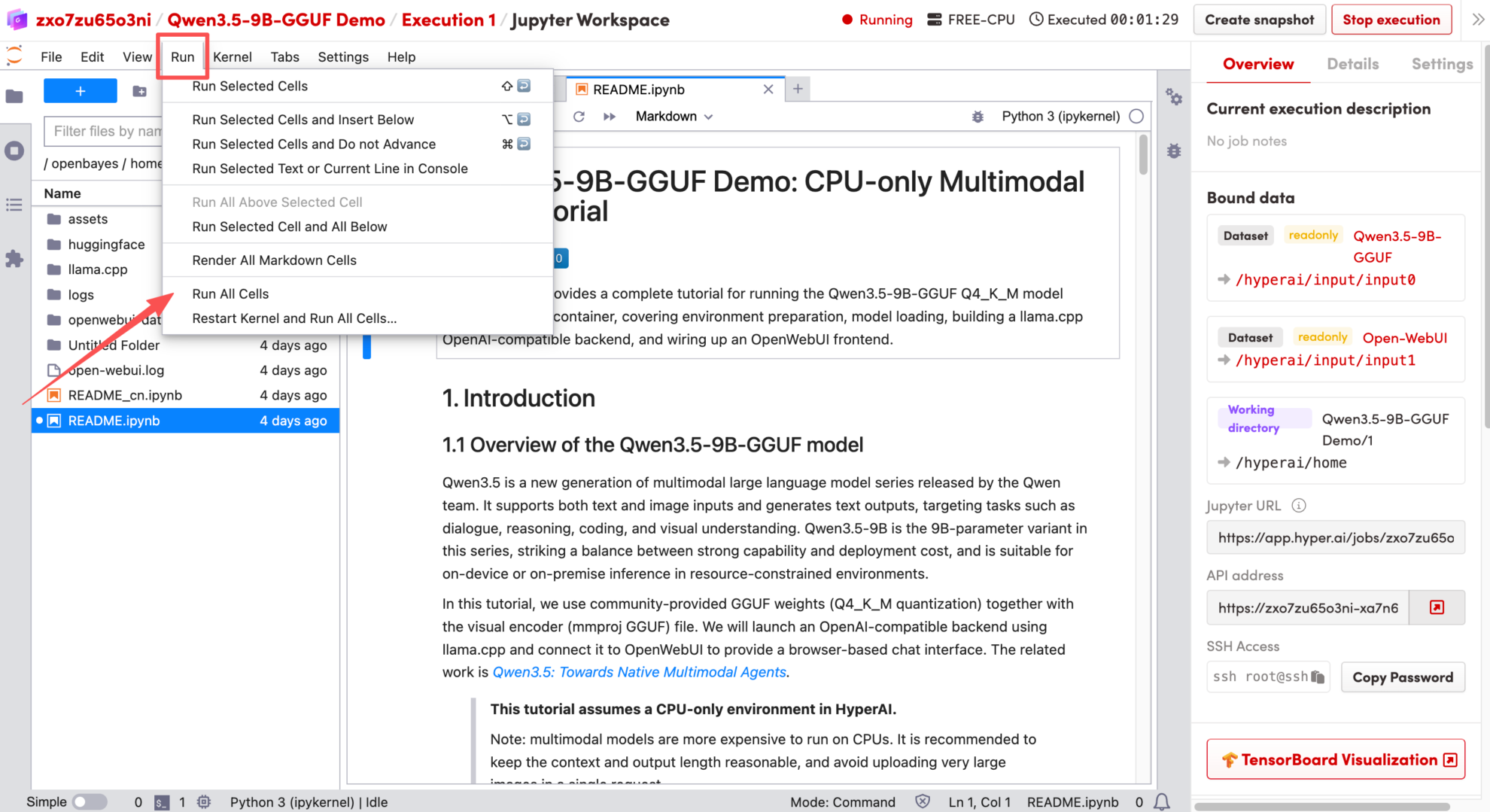Open the Qwen3.5 Towards Native Multimodal Agents link
This screenshot has height=812, width=1490.
pos(639,672)
